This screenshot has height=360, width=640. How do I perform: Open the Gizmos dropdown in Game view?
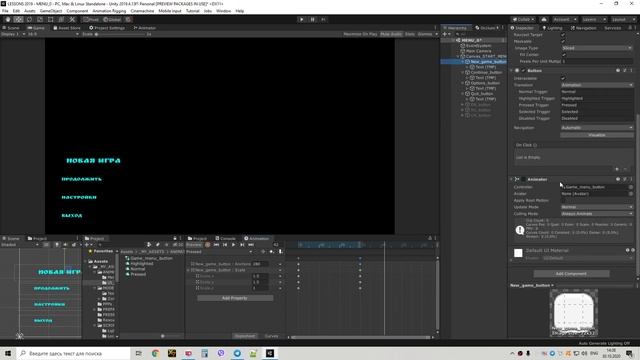click(x=427, y=34)
